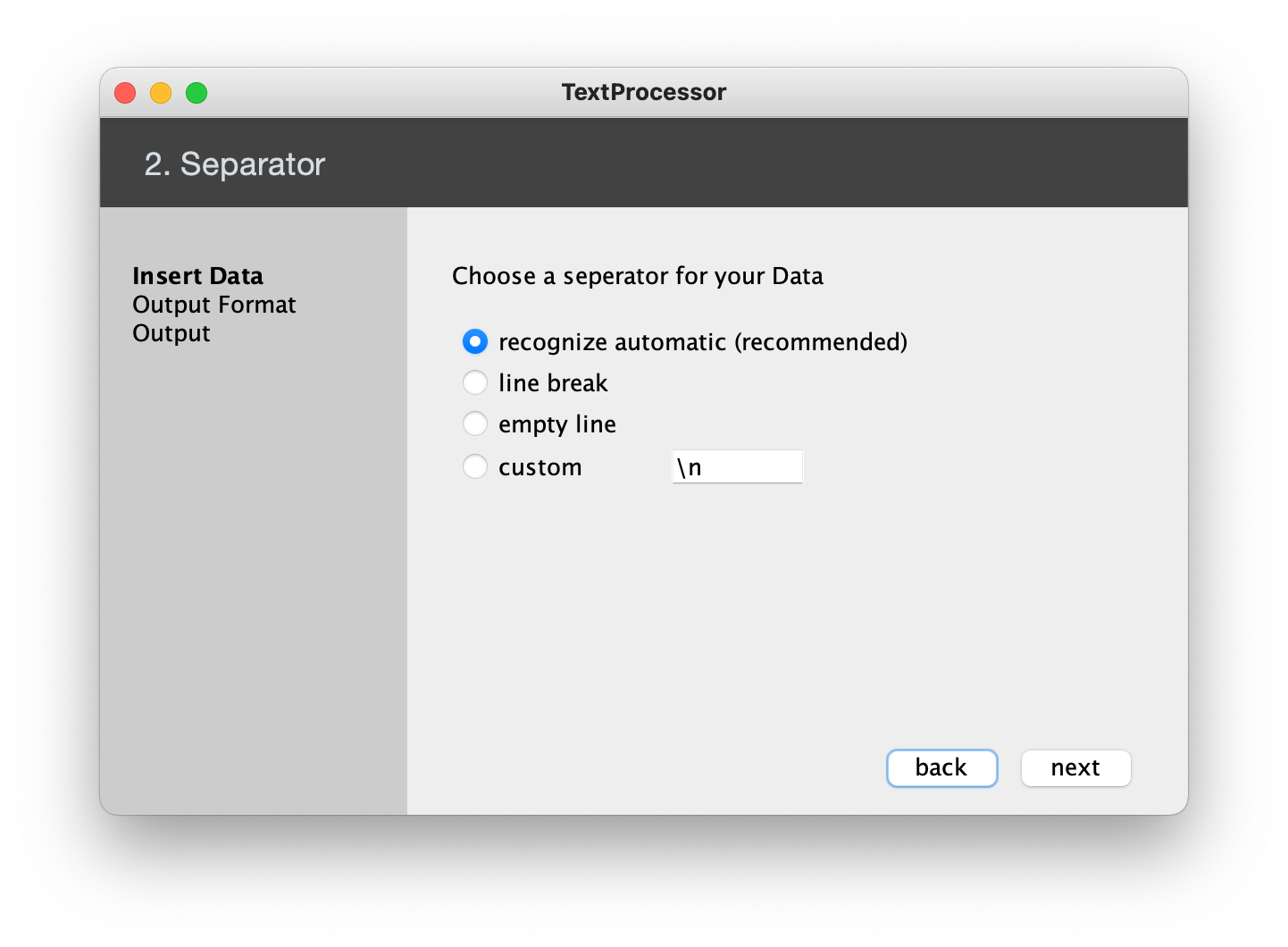Click into the custom separator text field
This screenshot has height=947, width=1288.
point(737,466)
